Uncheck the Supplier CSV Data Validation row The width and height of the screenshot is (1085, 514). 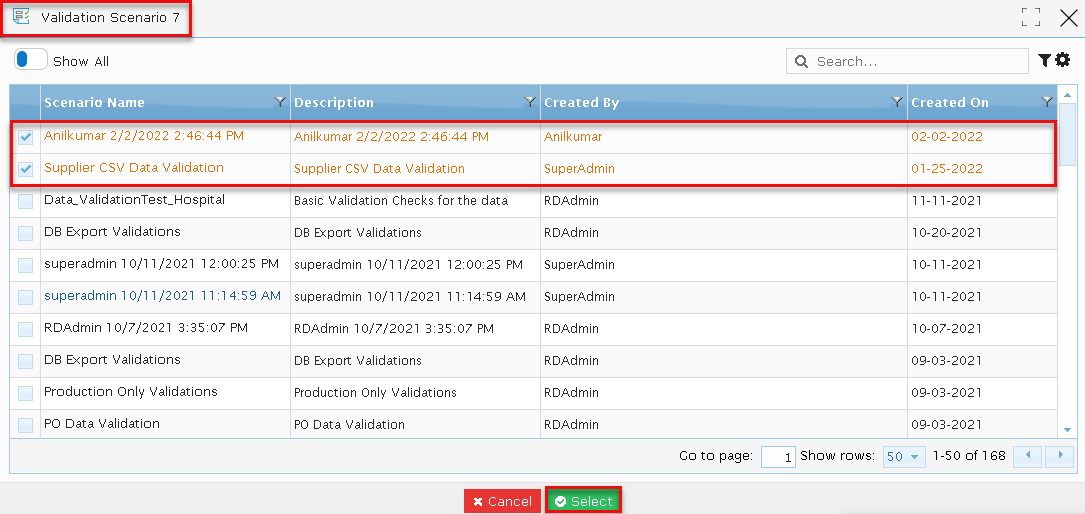26,169
